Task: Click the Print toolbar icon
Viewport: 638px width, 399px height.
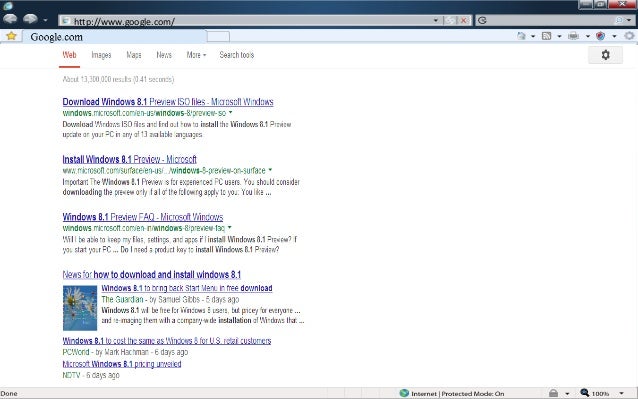Action: tap(573, 36)
